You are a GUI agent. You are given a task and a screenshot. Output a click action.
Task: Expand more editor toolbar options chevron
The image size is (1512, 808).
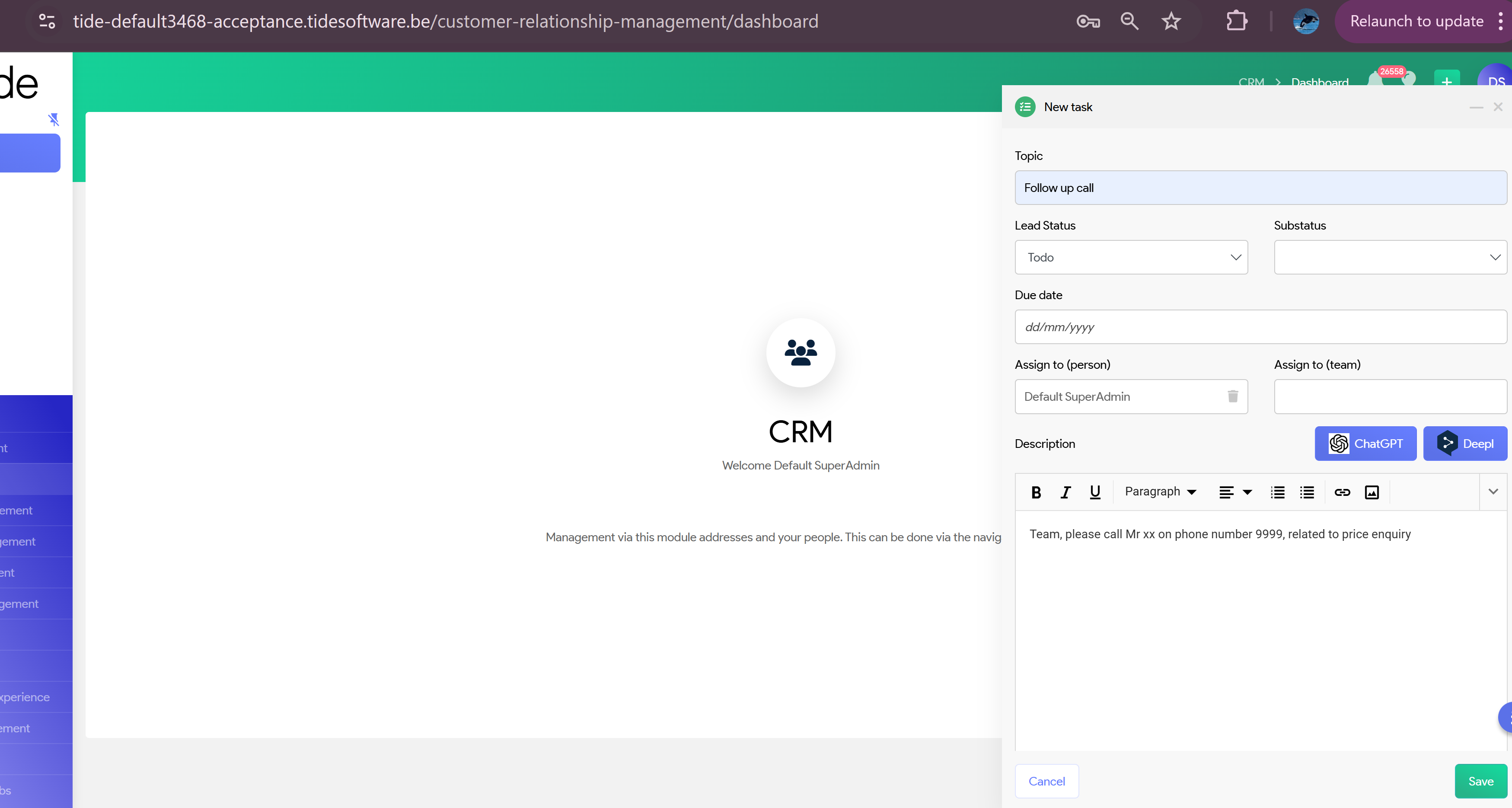click(x=1493, y=492)
